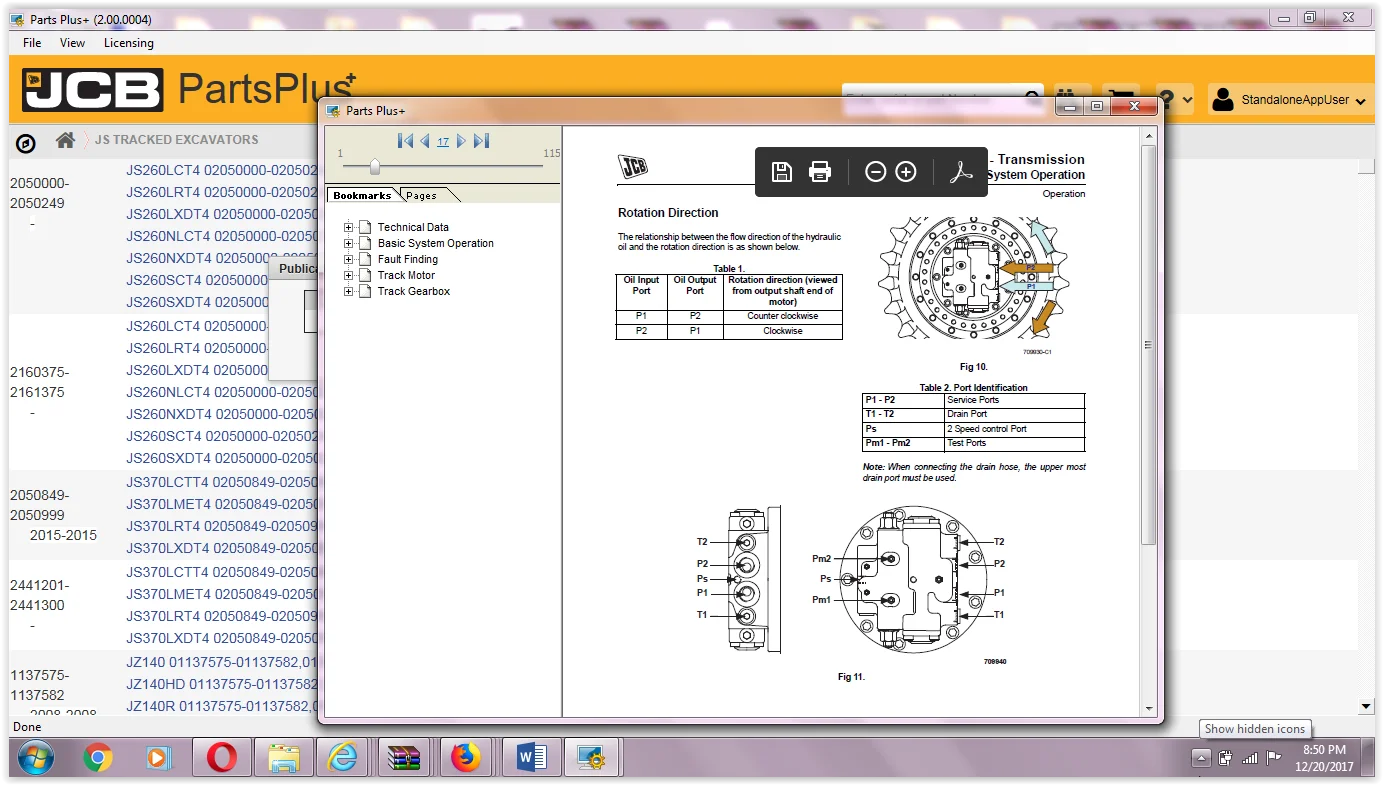Launch Firefox from the taskbar
The height and width of the screenshot is (785, 1383).
click(465, 759)
